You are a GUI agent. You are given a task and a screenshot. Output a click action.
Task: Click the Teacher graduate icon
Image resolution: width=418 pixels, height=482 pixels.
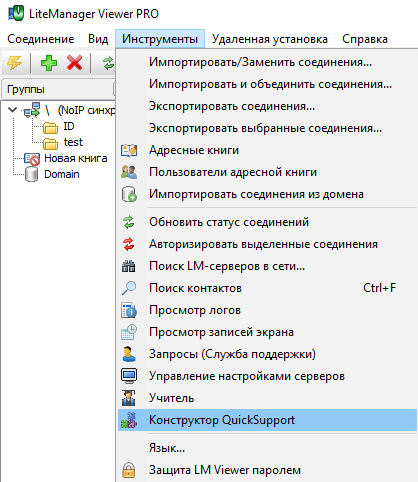point(129,398)
